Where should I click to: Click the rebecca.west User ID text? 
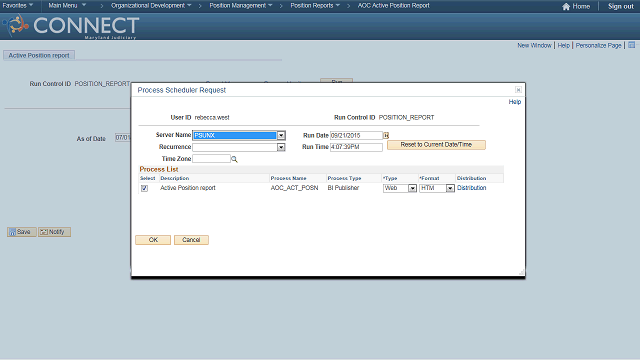[212, 118]
